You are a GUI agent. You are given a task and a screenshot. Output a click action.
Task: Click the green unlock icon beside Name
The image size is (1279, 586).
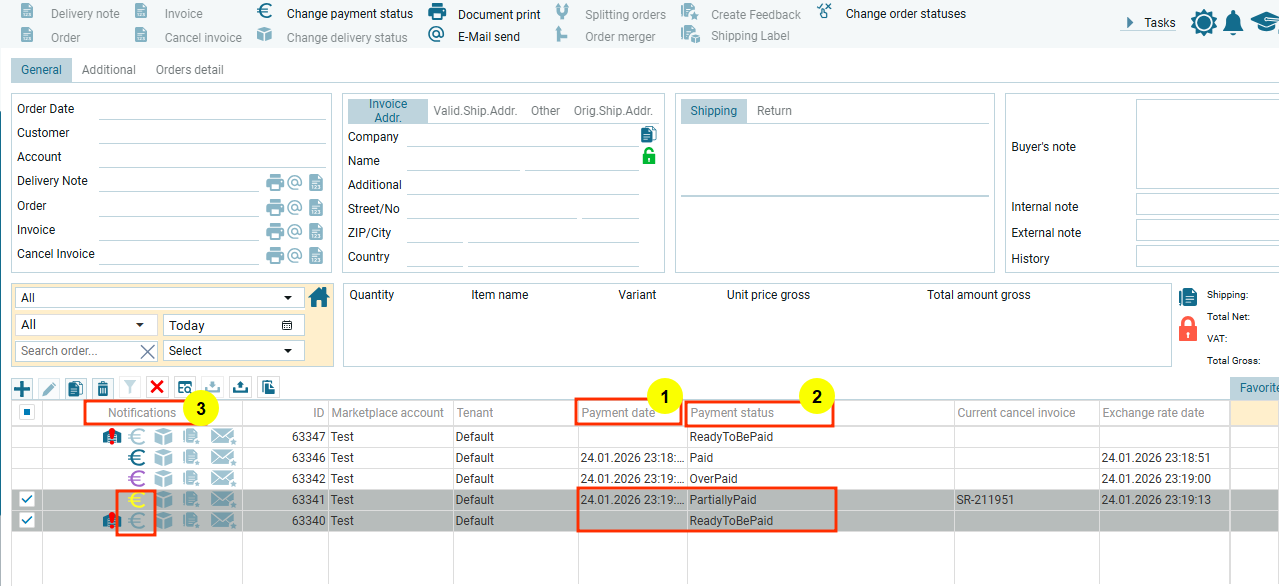click(x=648, y=156)
